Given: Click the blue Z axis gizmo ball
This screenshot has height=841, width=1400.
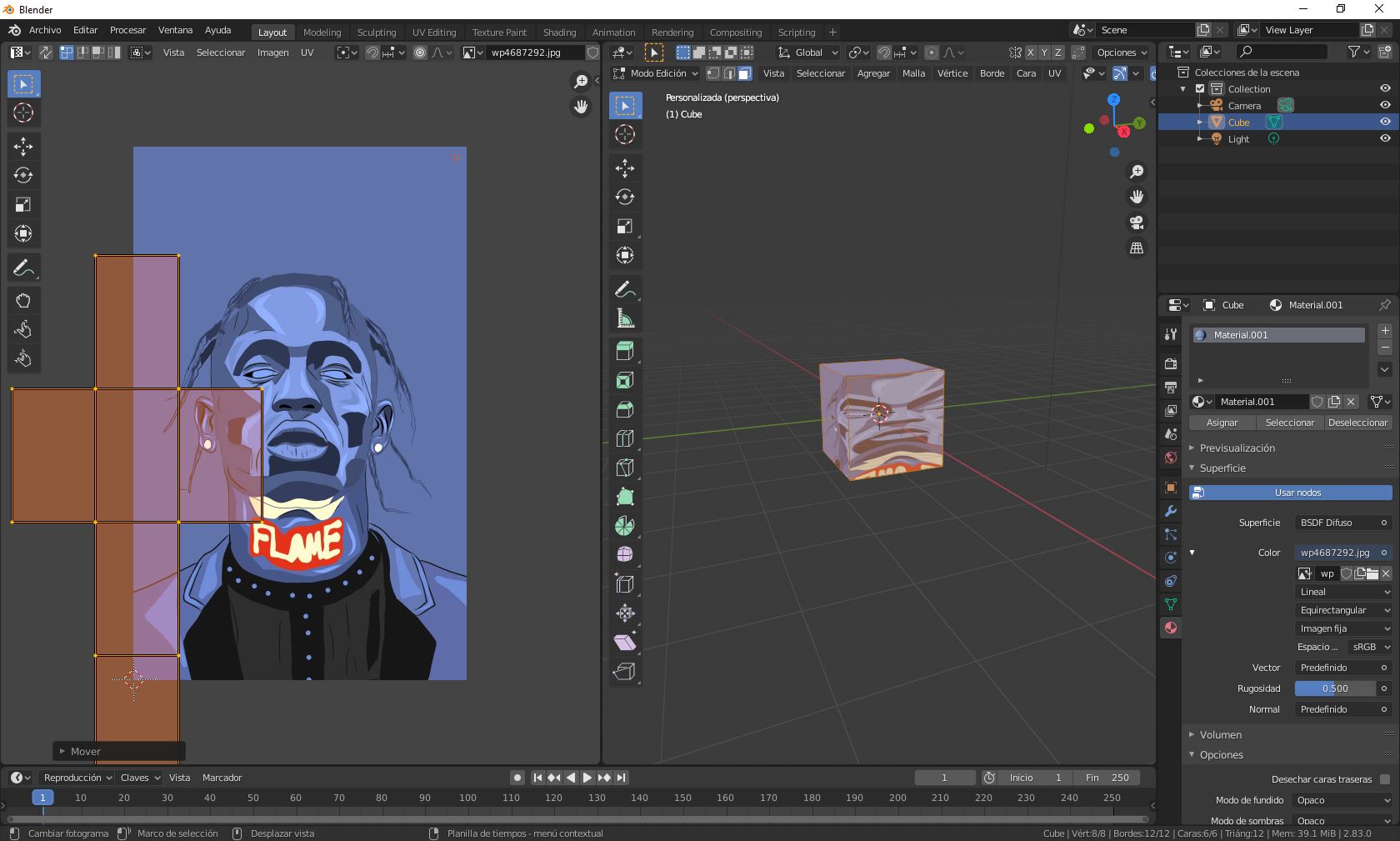Looking at the screenshot, I should pyautogui.click(x=1114, y=99).
